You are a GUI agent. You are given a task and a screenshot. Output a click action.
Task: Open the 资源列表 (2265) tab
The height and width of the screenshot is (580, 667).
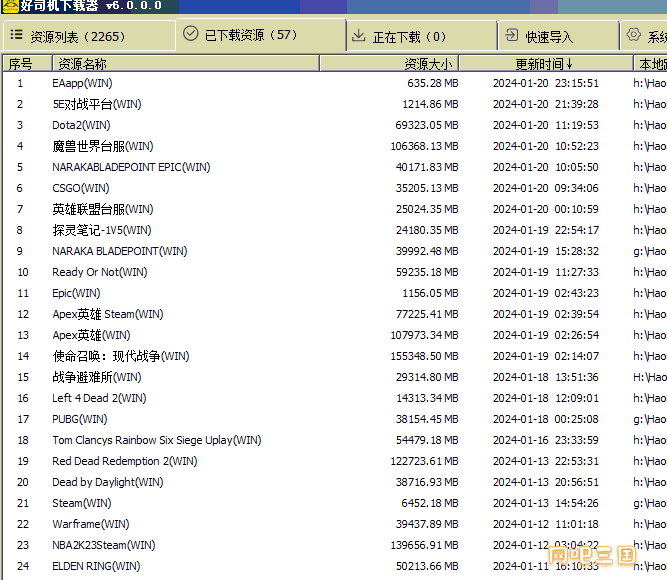pyautogui.click(x=89, y=36)
